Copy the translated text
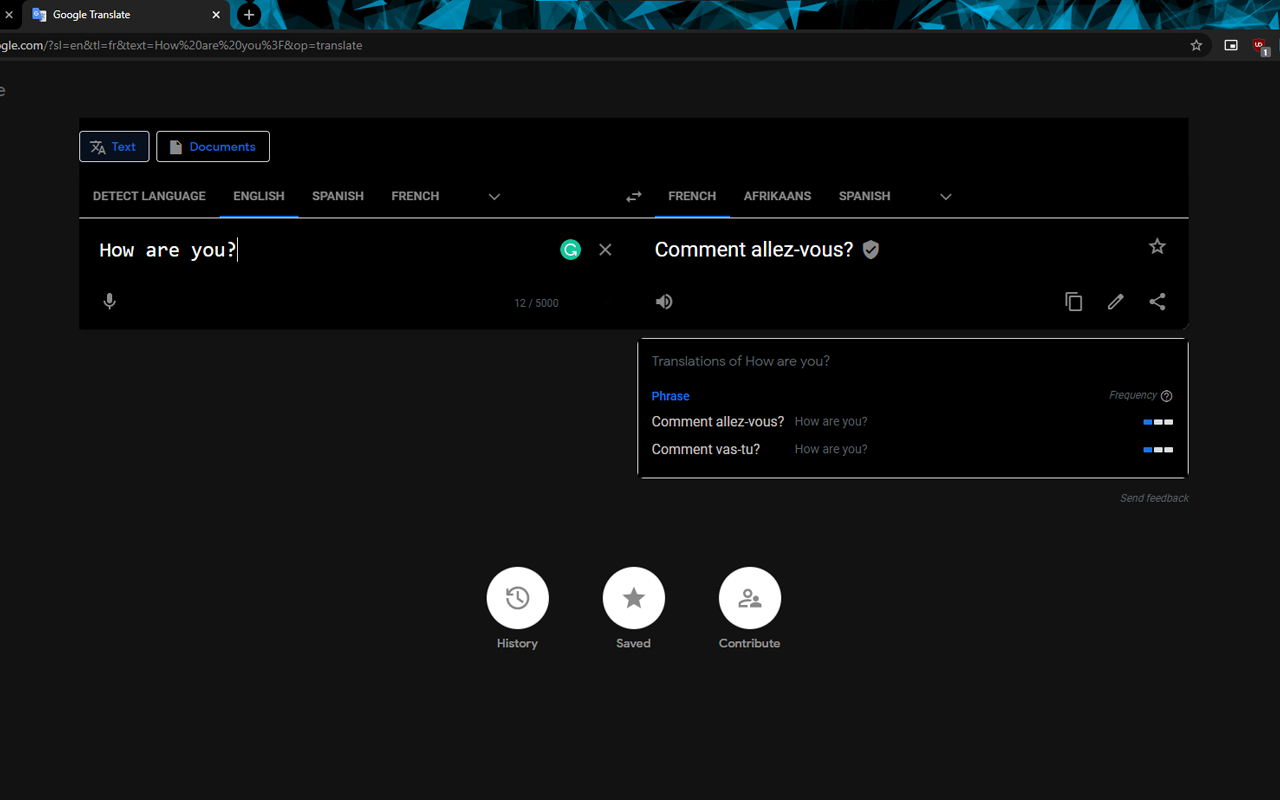The image size is (1280, 800). pos(1073,301)
